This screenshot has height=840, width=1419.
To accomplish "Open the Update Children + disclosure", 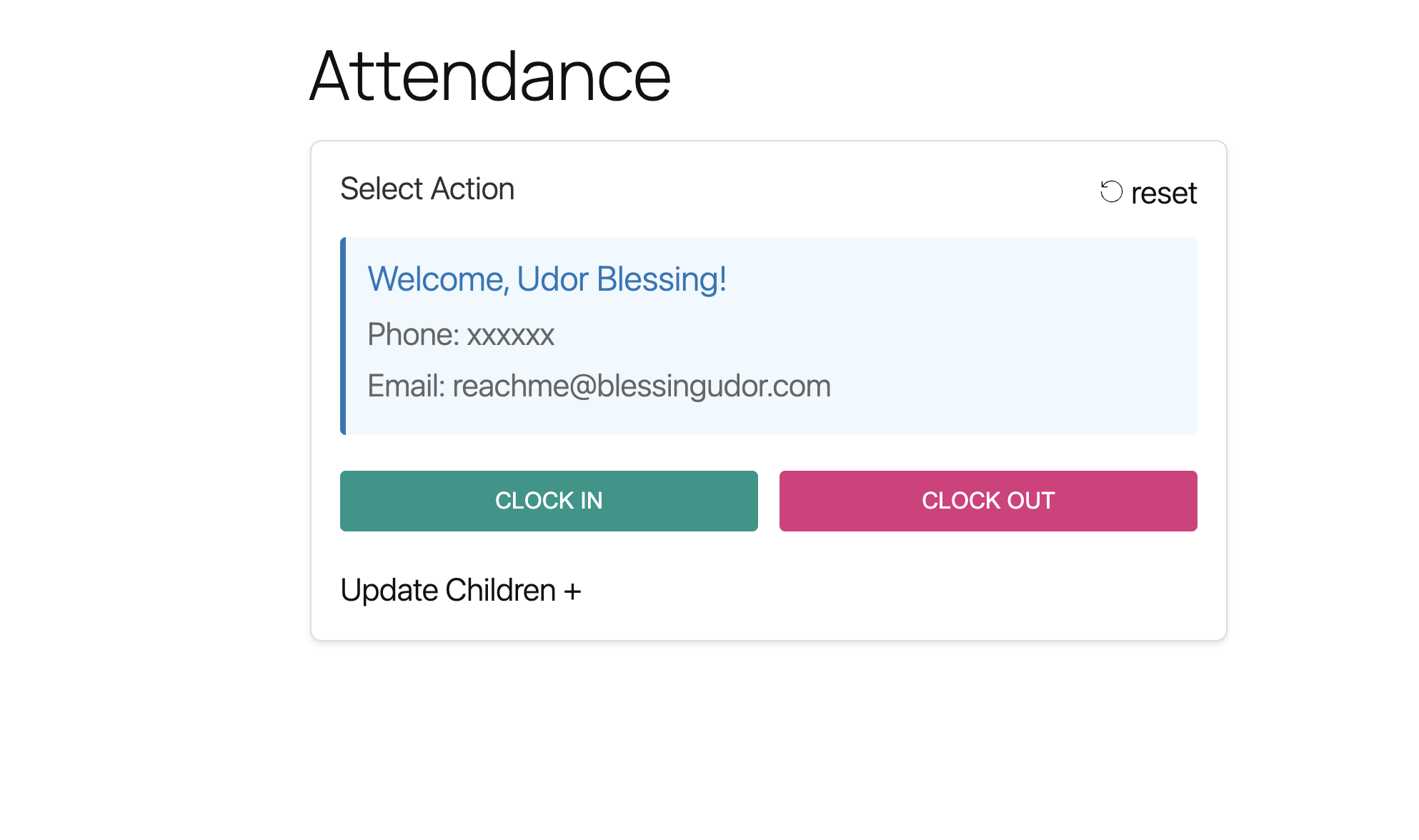I will click(461, 589).
